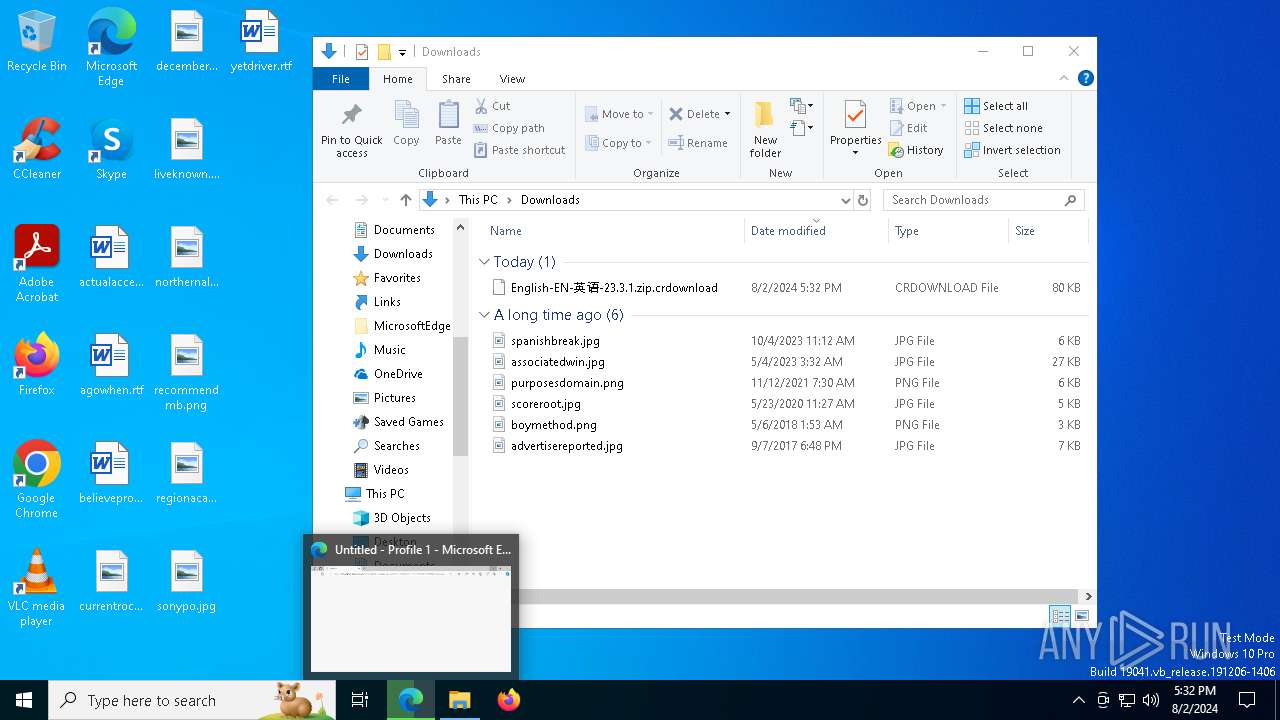Click Paste shortcut in ribbon
The image size is (1280, 720).
click(520, 150)
